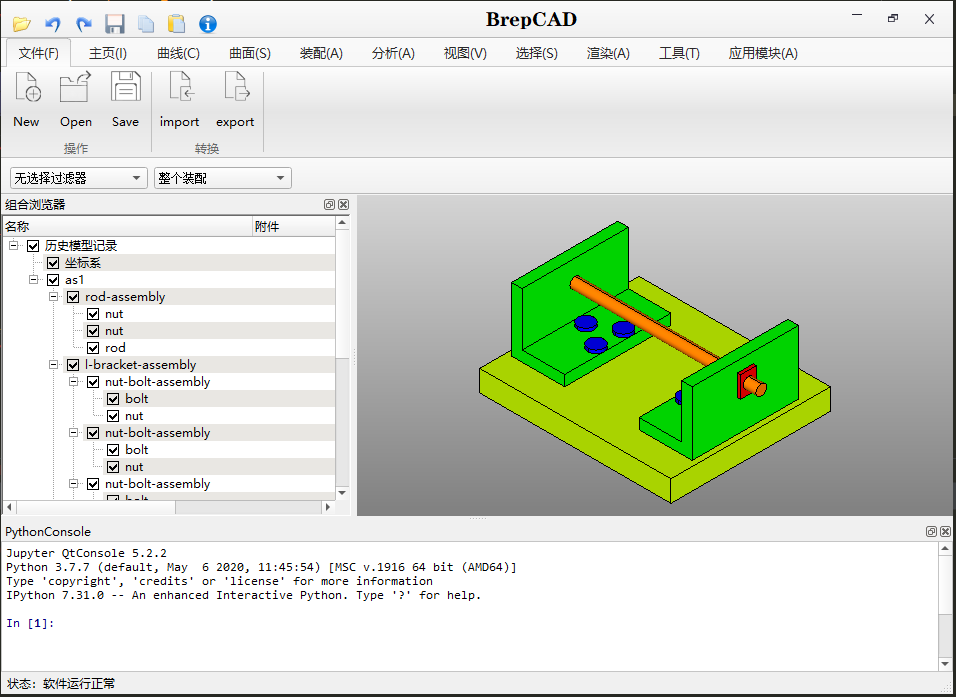Click the copy documents icon
Viewport: 956px width, 697px height.
(x=146, y=24)
